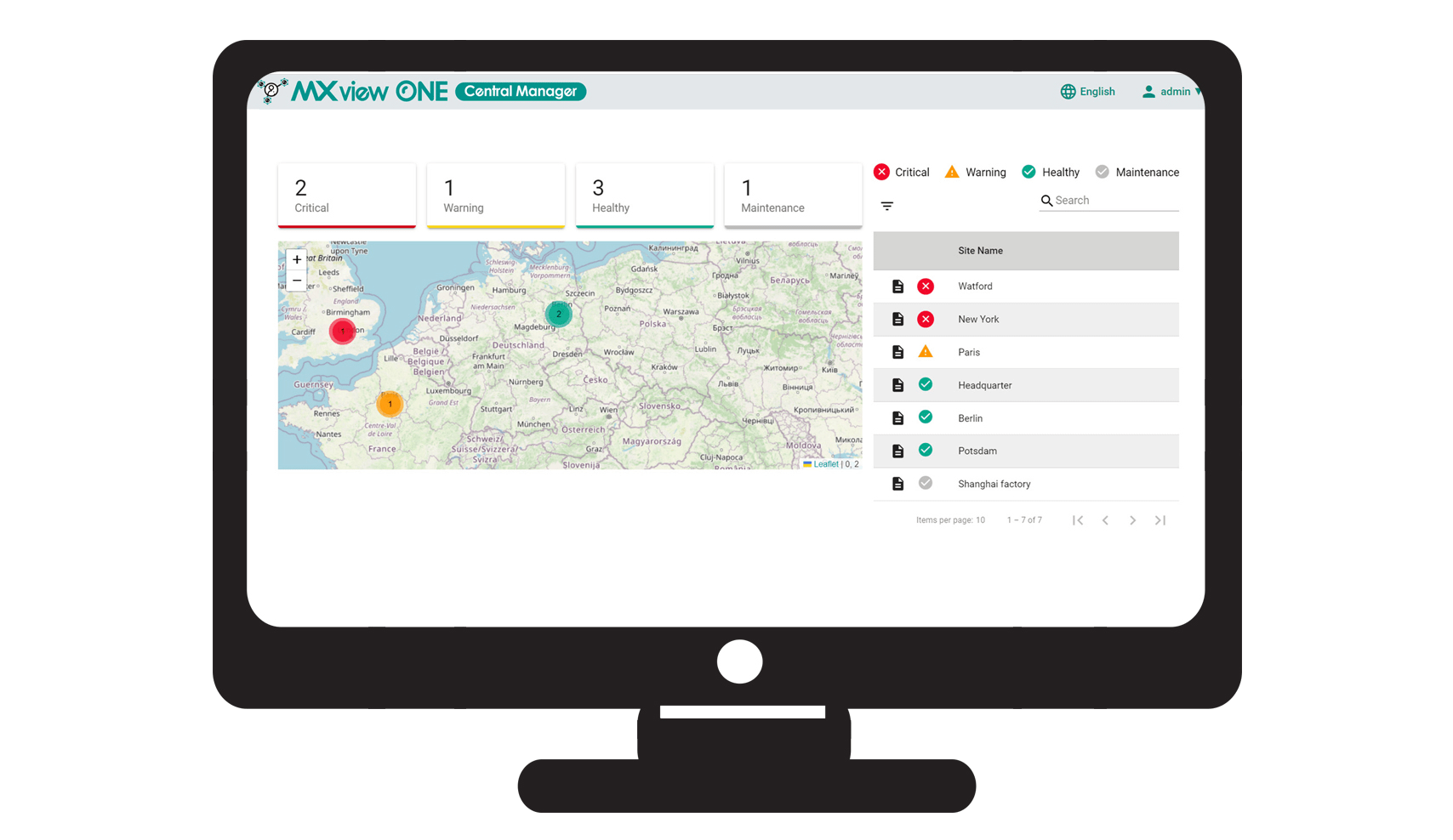Click the admin user profile icon

pos(1148,92)
